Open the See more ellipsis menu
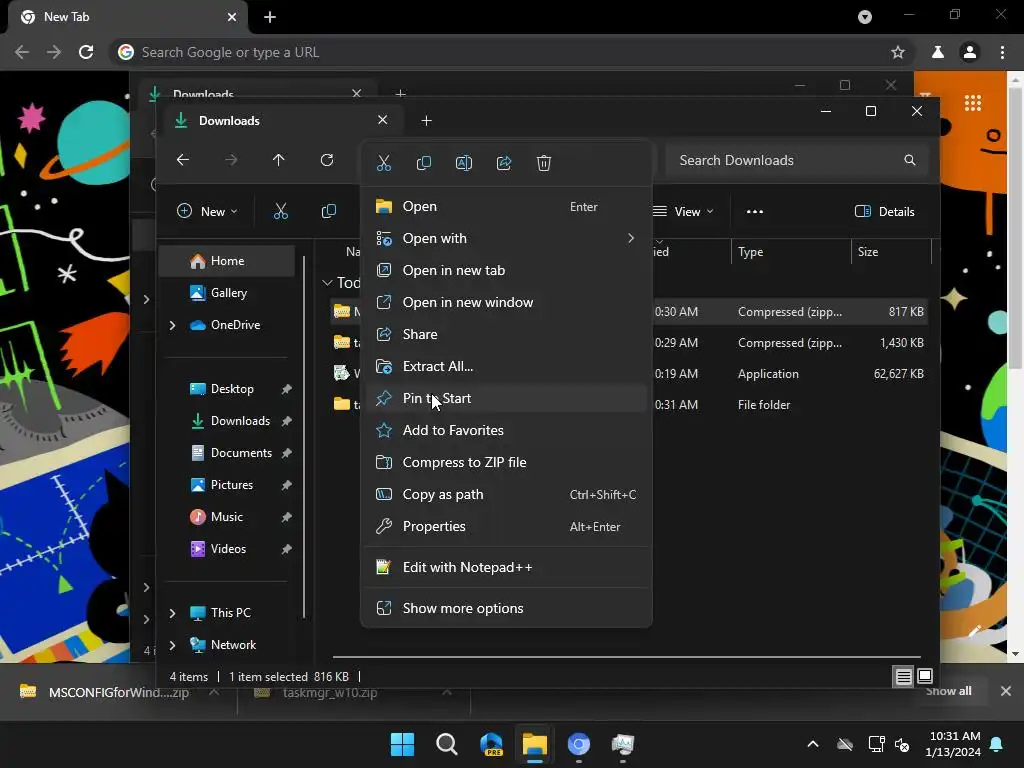 pos(755,212)
